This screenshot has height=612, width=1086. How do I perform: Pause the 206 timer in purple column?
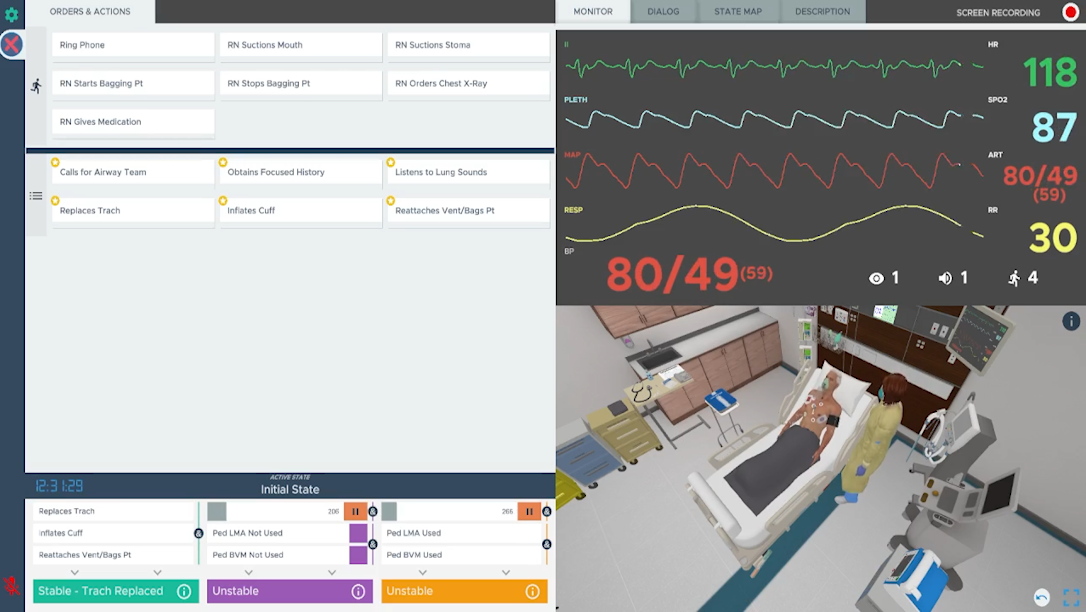355,511
